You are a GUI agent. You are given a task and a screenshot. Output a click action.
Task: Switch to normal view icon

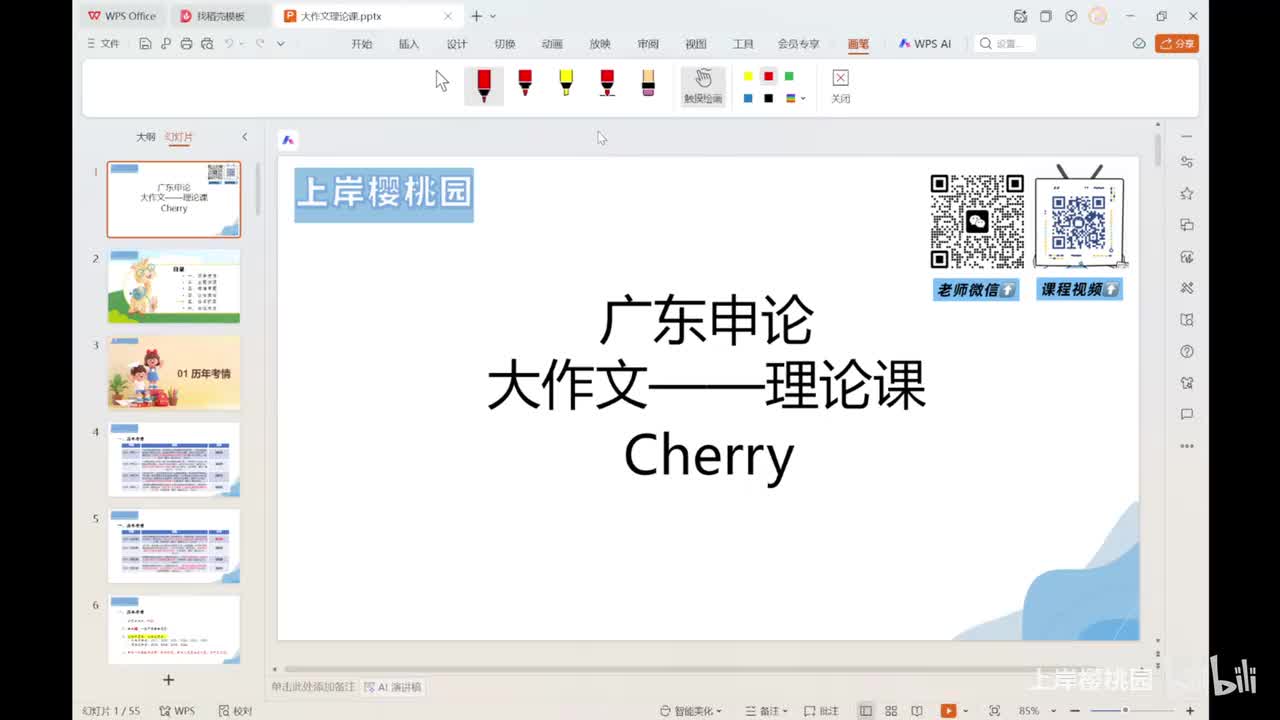pyautogui.click(x=866, y=711)
